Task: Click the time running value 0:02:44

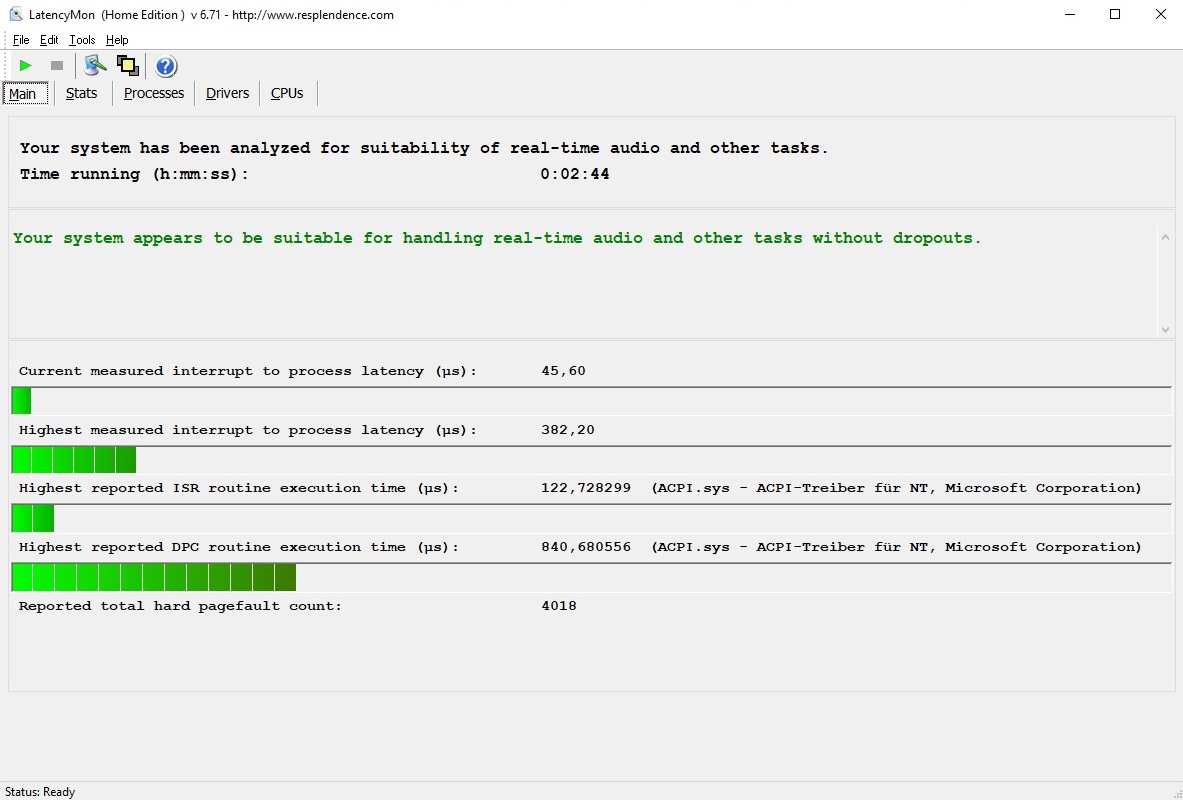Action: pyautogui.click(x=575, y=174)
